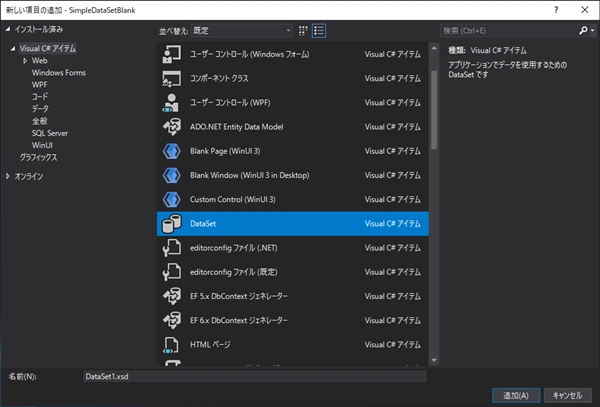Select the SQL Server category
The image size is (600, 407).
pyautogui.click(x=50, y=133)
